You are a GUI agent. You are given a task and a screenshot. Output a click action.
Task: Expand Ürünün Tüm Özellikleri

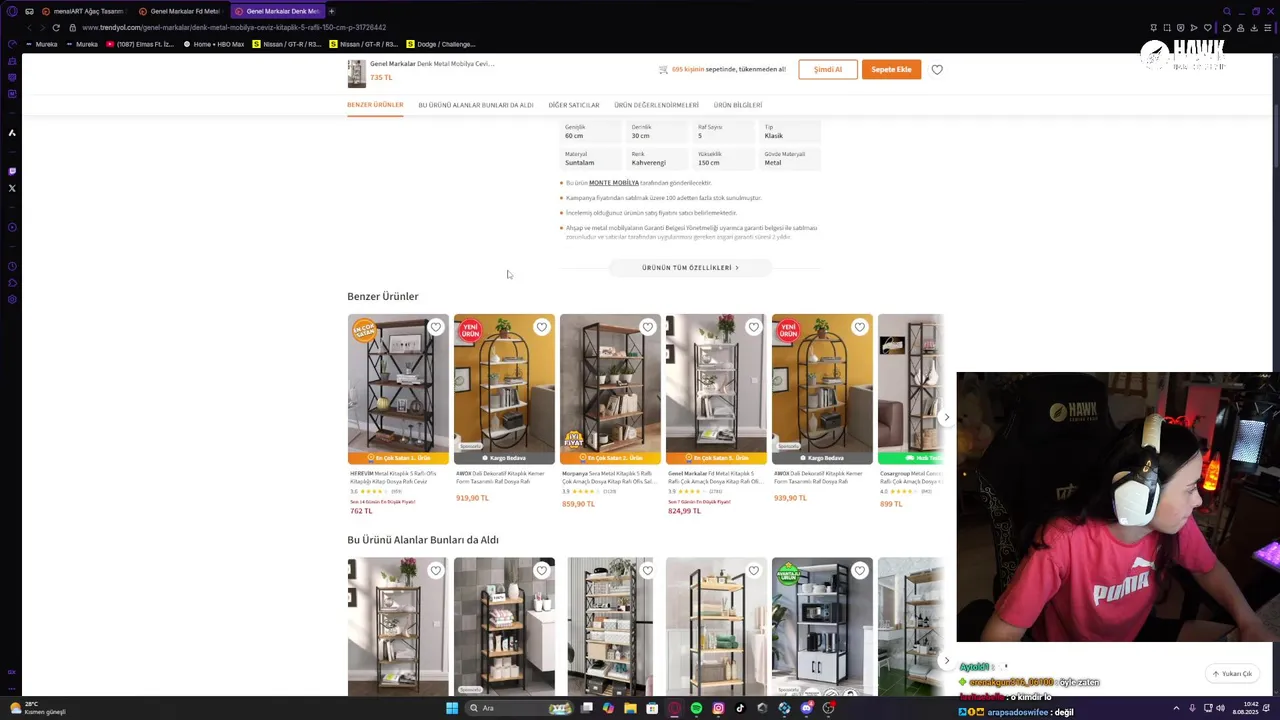pyautogui.click(x=690, y=268)
